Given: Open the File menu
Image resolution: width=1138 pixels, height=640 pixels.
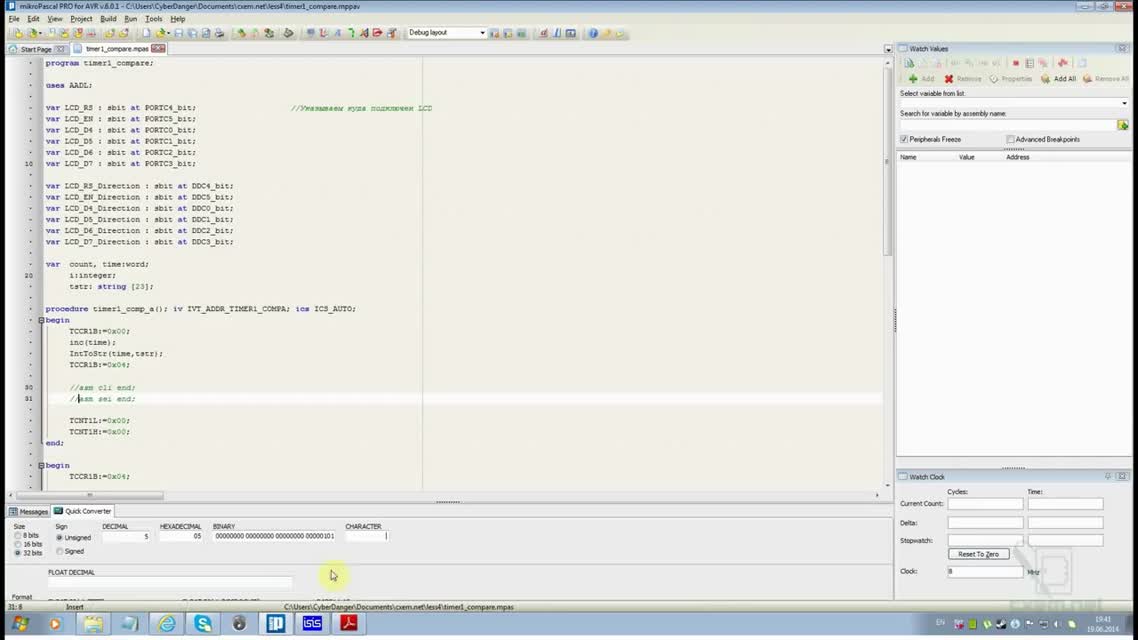Looking at the screenshot, I should point(14,19).
